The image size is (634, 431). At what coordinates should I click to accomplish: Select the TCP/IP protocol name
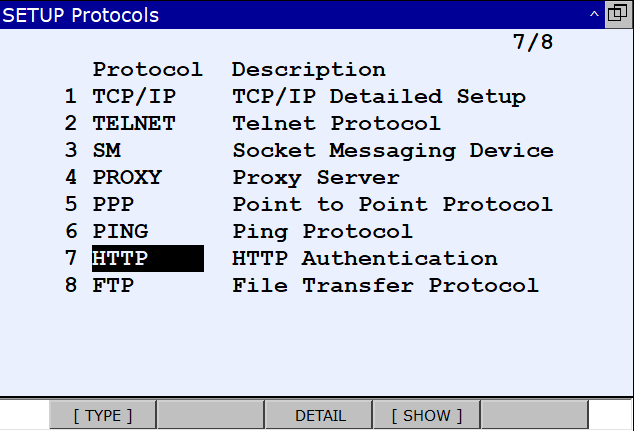(x=127, y=97)
